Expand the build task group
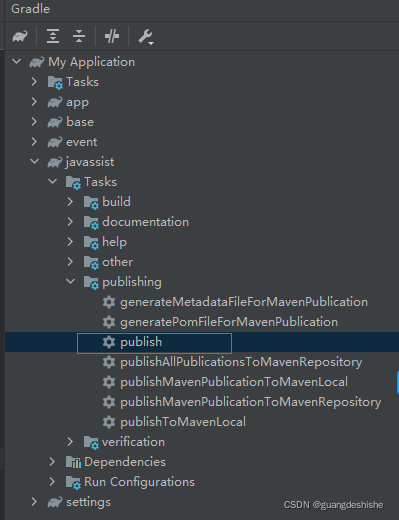The width and height of the screenshot is (399, 520). pyautogui.click(x=70, y=202)
